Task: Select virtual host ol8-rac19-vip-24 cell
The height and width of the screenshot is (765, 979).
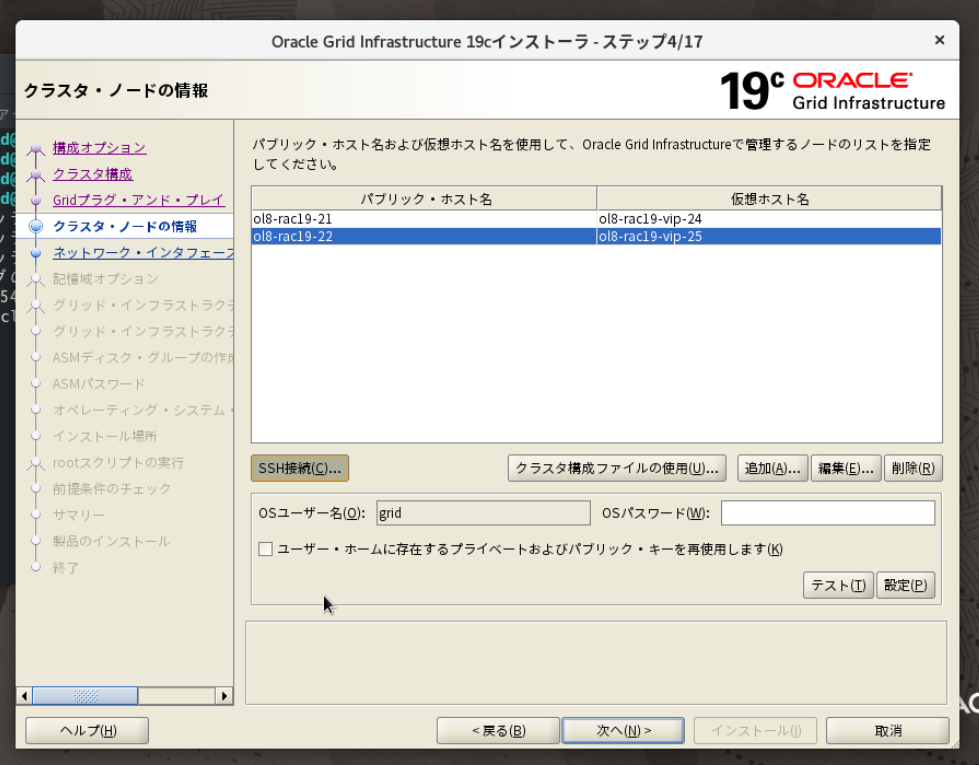Action: (769, 219)
